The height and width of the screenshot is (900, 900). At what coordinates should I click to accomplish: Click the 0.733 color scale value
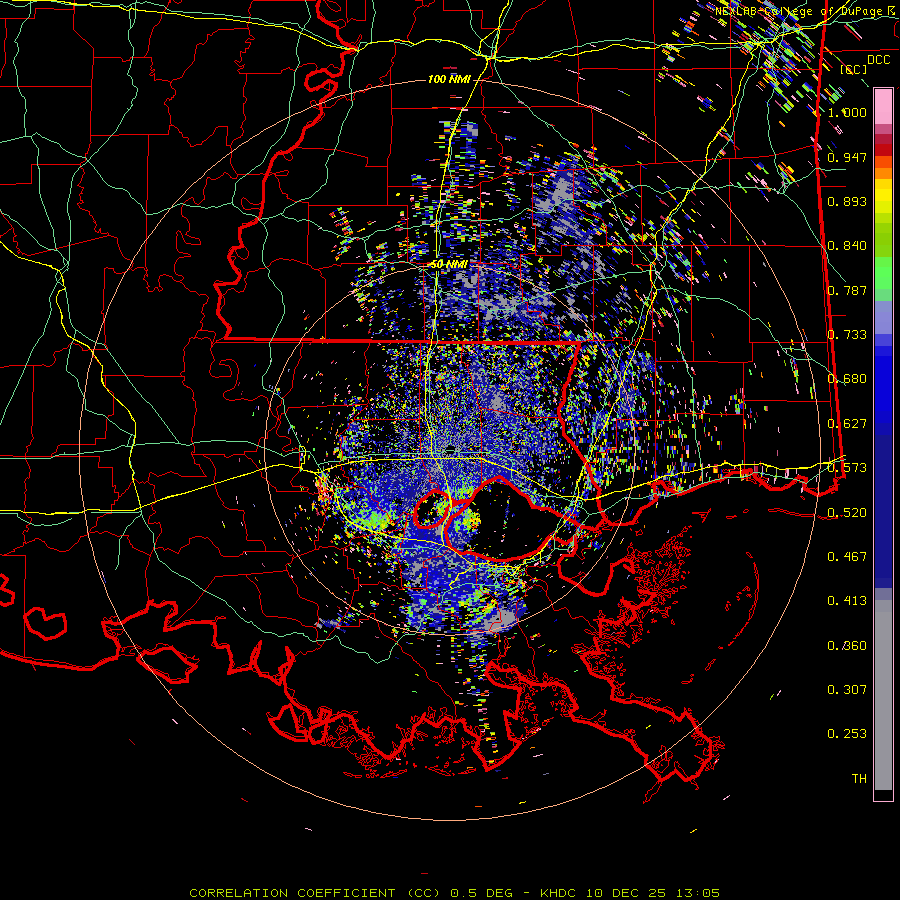click(847, 334)
